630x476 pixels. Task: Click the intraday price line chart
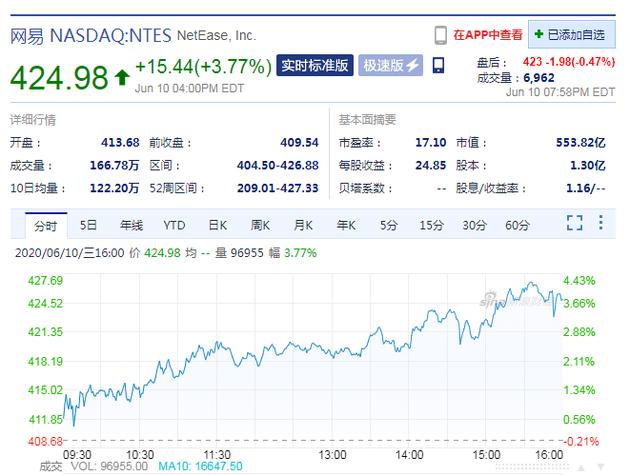click(313, 358)
